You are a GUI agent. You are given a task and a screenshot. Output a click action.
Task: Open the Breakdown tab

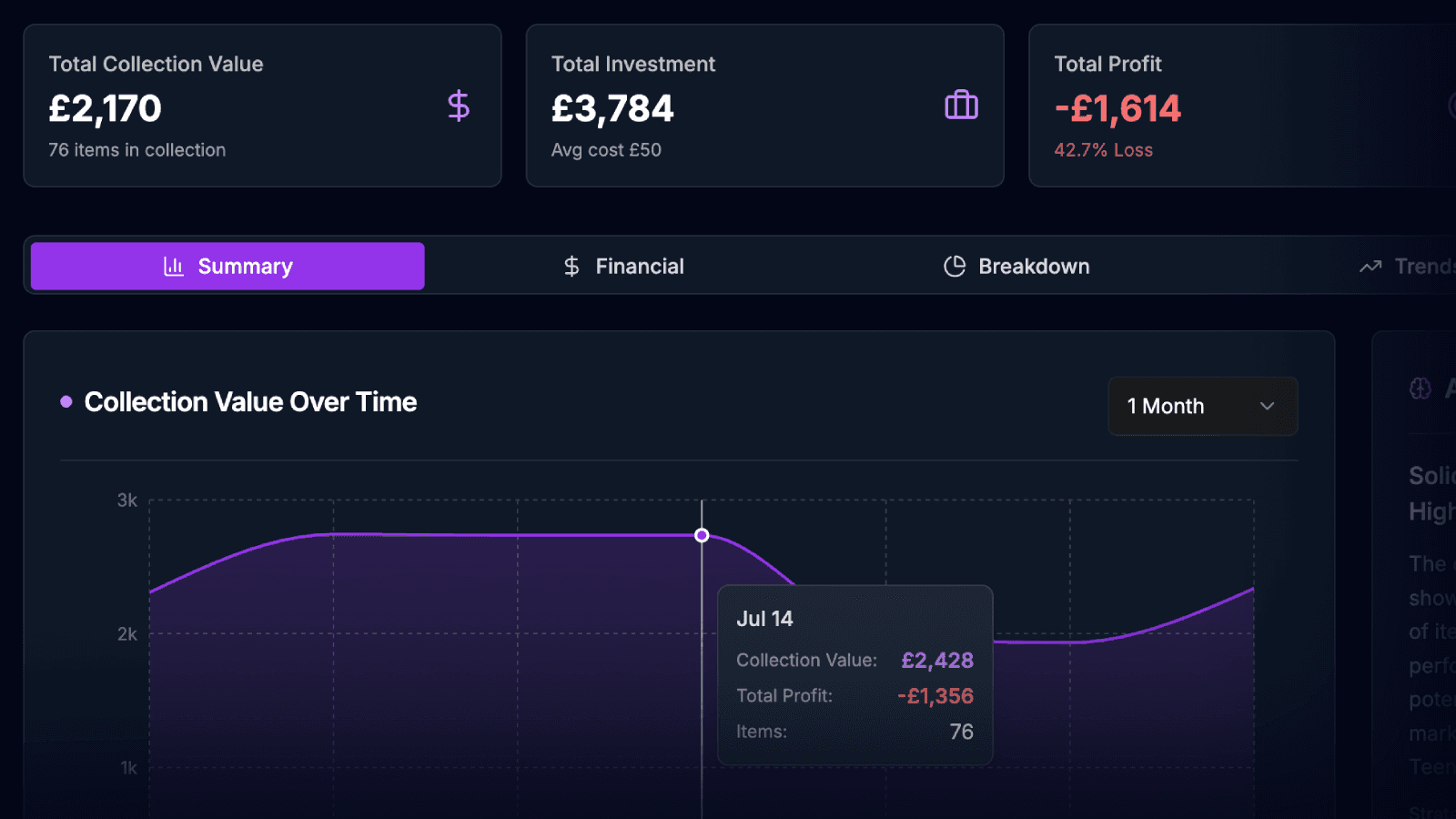1016,266
